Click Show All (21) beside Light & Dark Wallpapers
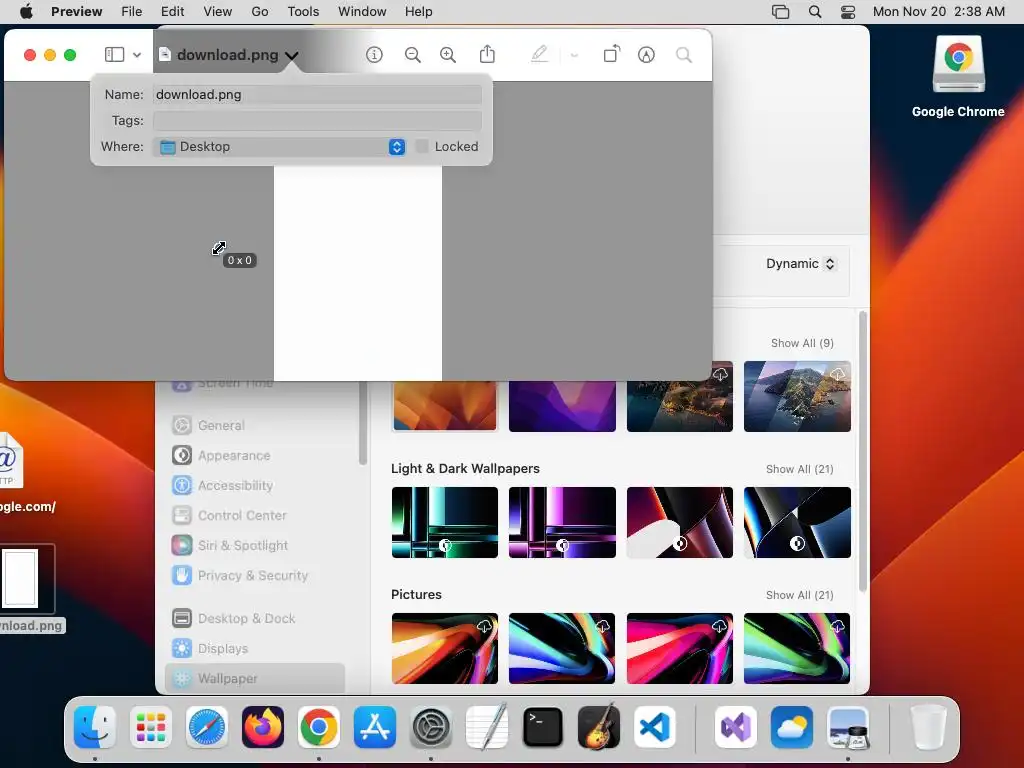Viewport: 1024px width, 768px height. [x=799, y=470]
